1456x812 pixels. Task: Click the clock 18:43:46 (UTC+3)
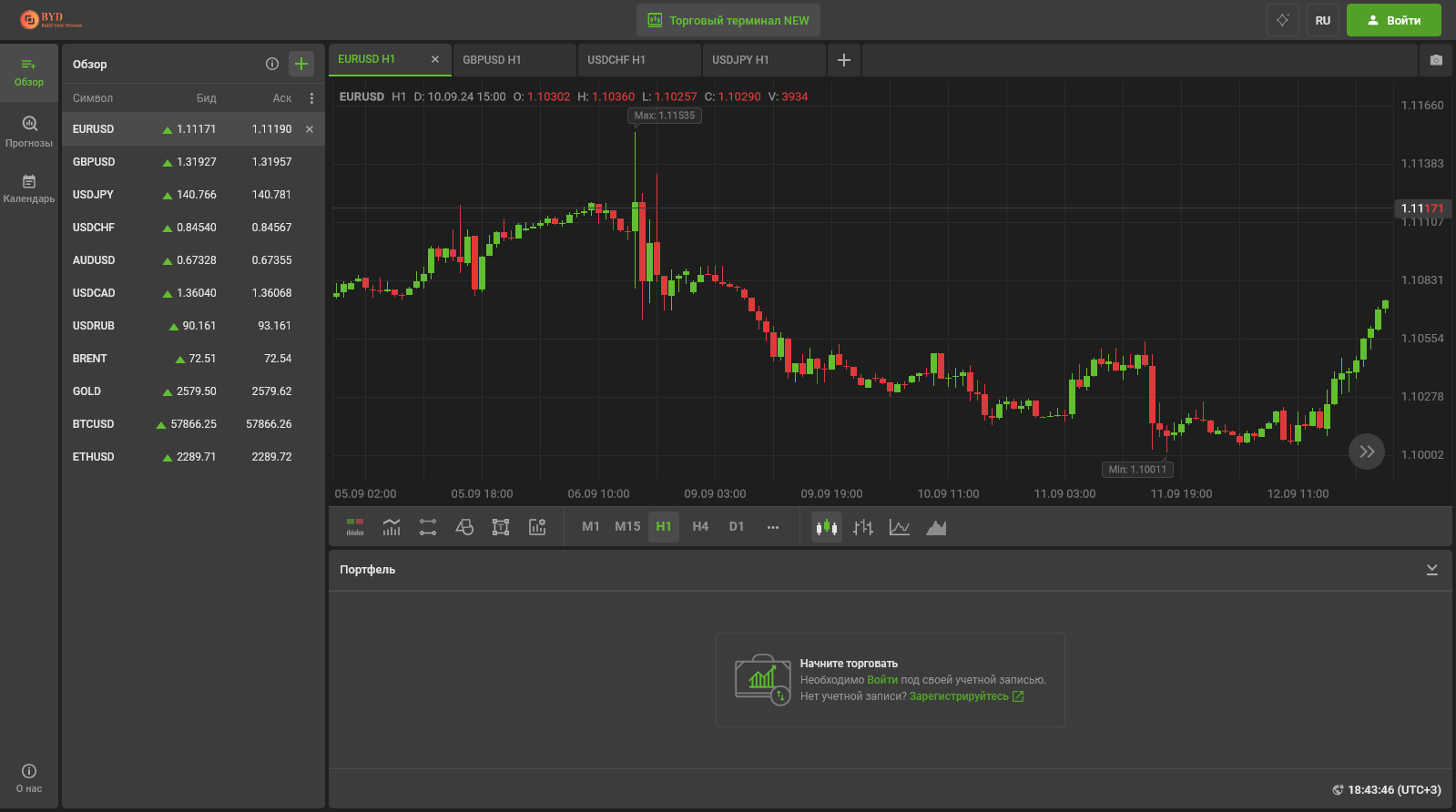click(x=1386, y=790)
